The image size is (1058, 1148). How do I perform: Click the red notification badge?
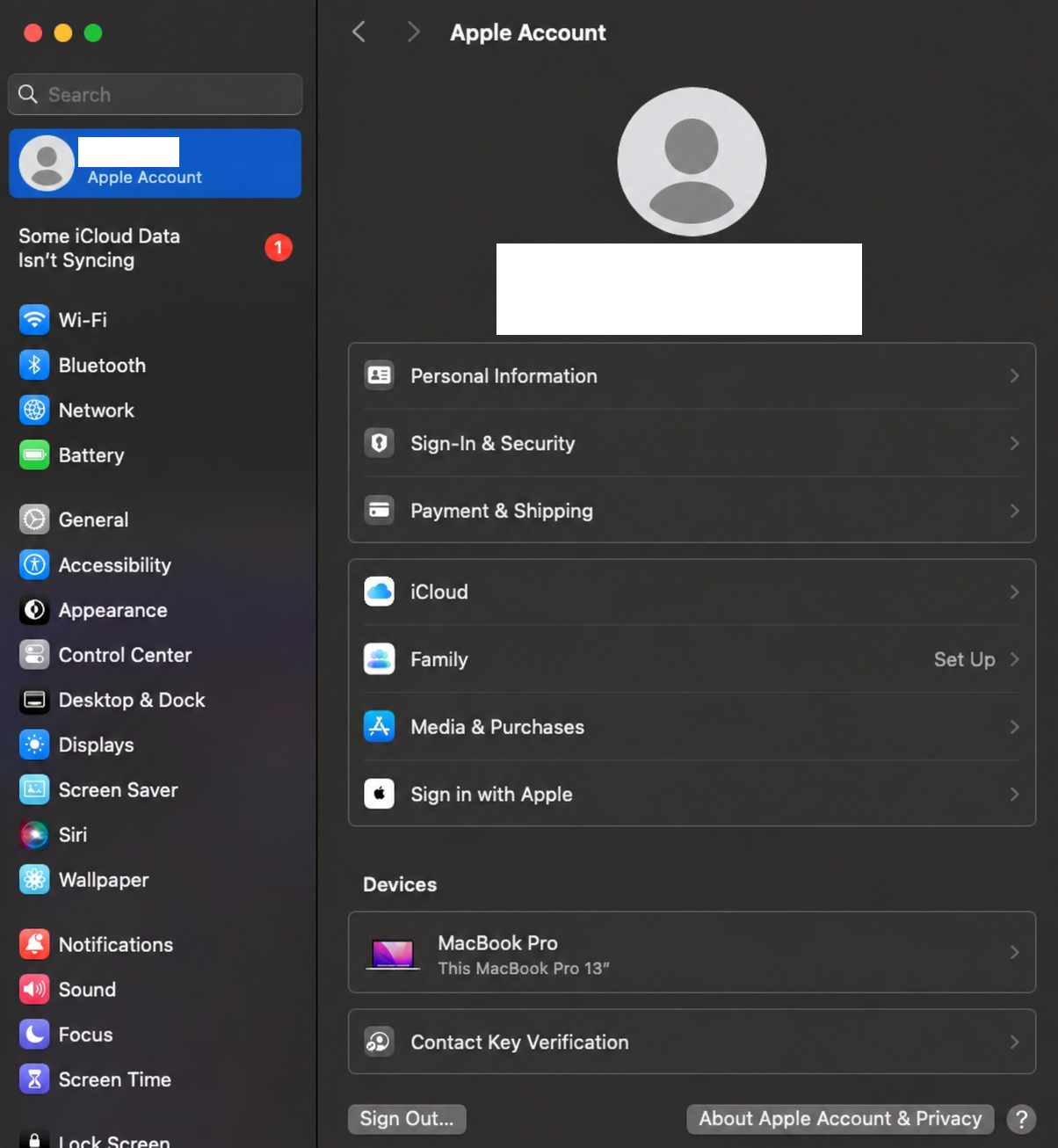point(279,248)
